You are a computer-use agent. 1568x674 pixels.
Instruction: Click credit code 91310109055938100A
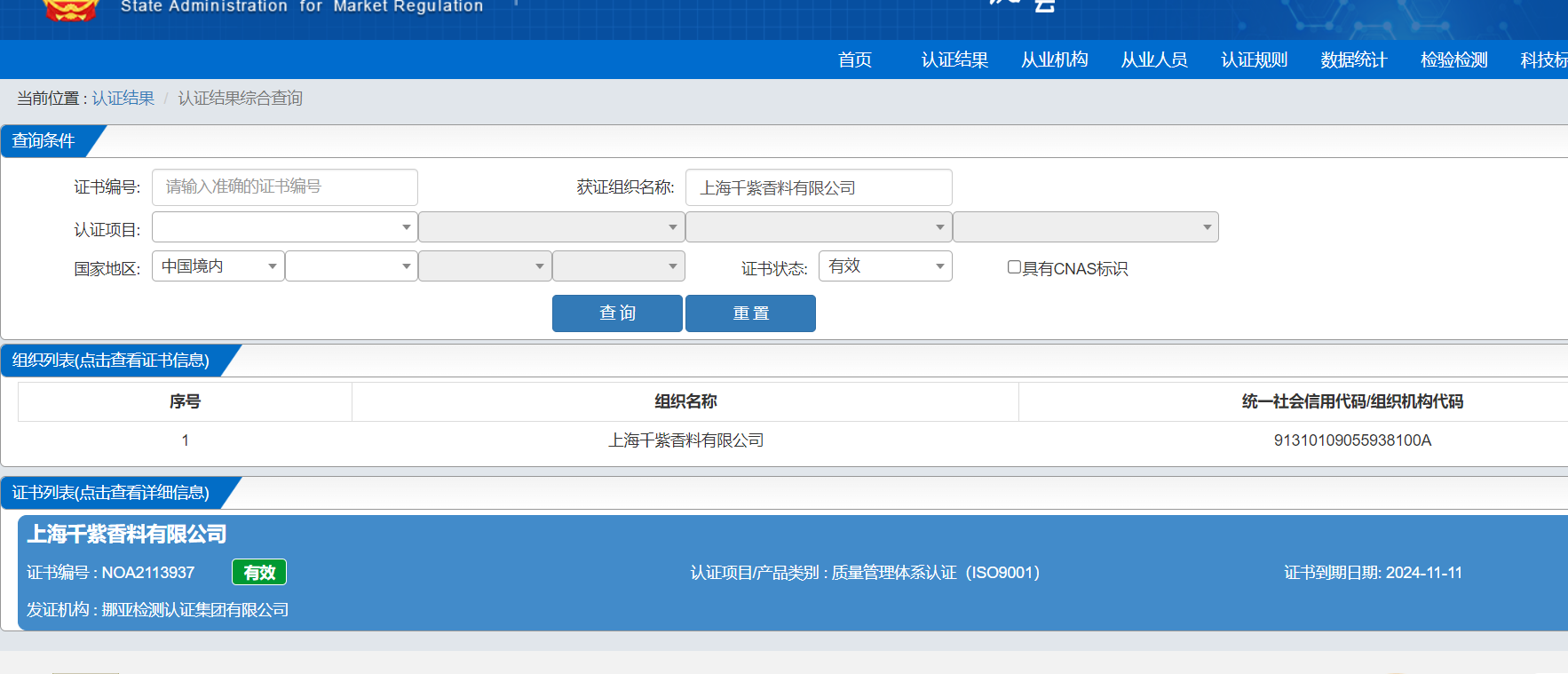coord(1352,440)
